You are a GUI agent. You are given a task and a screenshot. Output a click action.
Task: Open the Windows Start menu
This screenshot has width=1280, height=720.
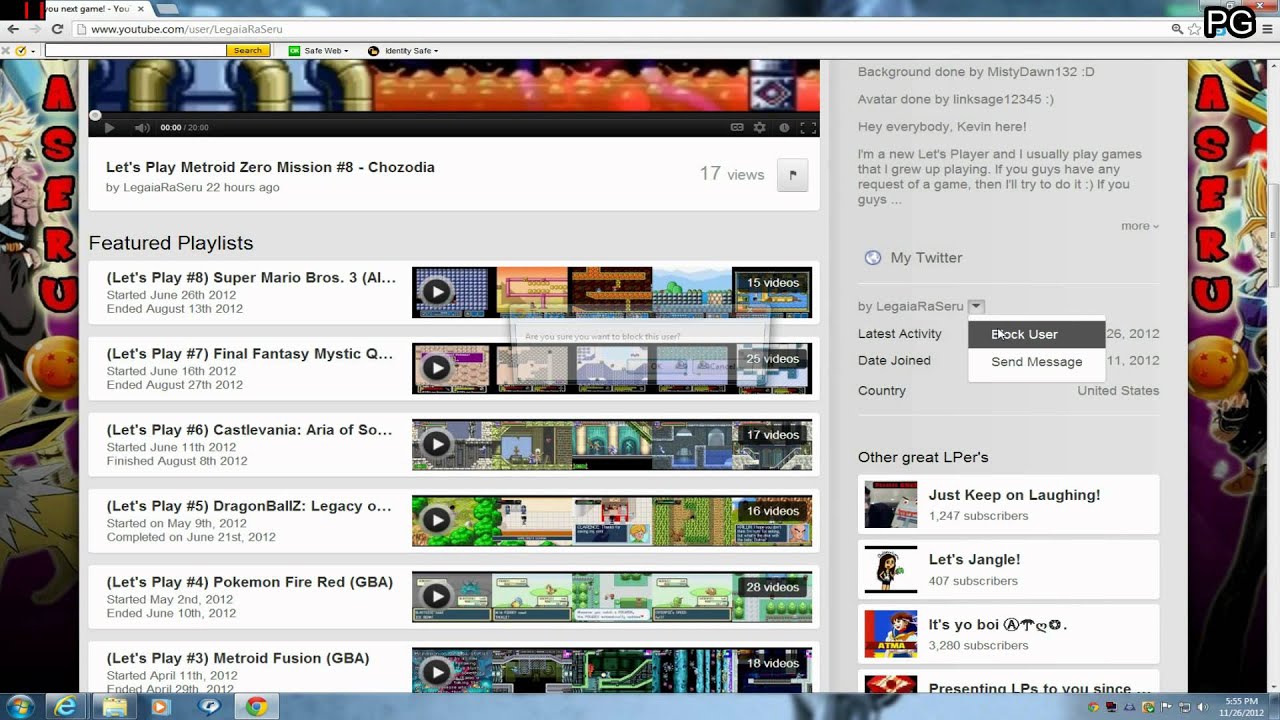19,707
